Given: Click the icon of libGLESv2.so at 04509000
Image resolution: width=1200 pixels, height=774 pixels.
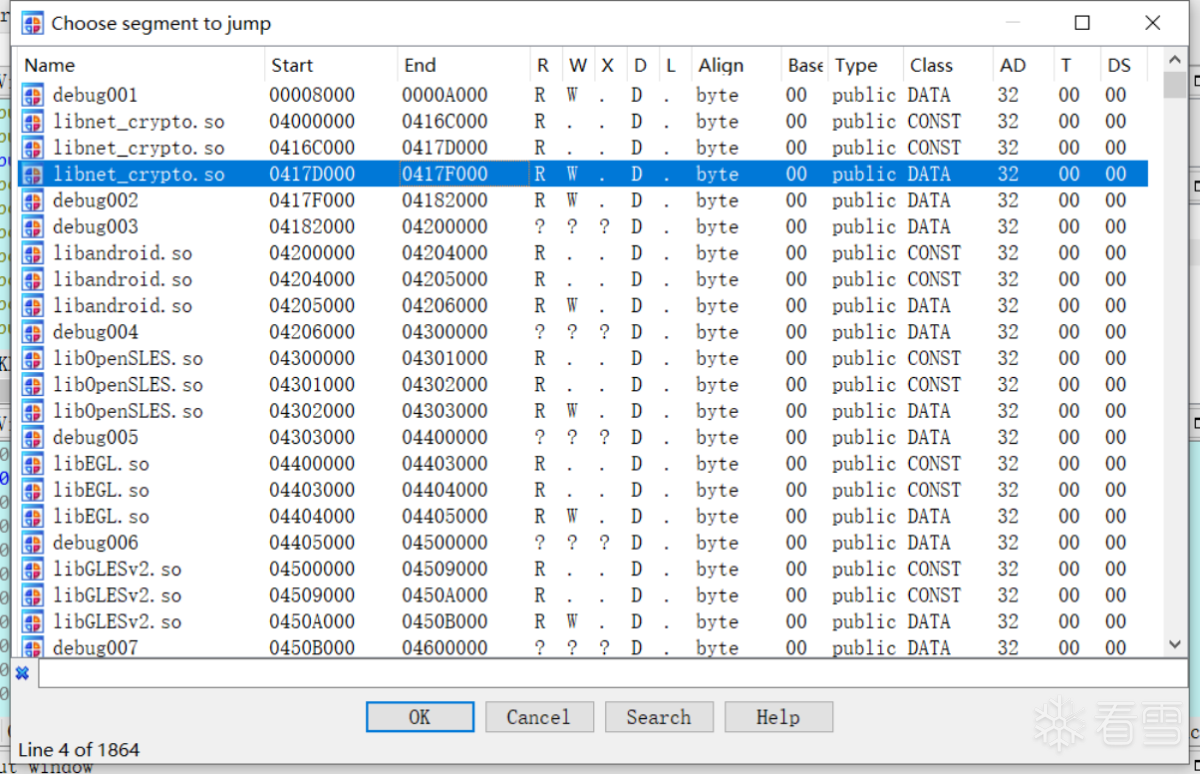Looking at the screenshot, I should (33, 595).
